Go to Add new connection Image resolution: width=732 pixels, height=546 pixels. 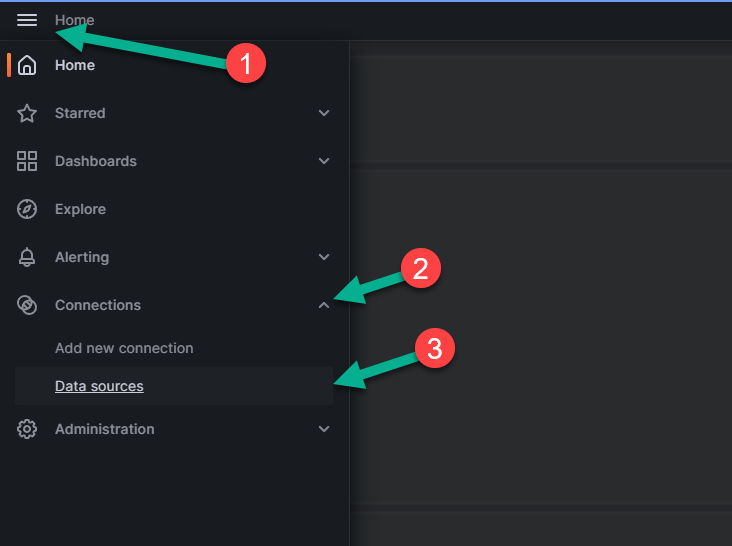(124, 348)
